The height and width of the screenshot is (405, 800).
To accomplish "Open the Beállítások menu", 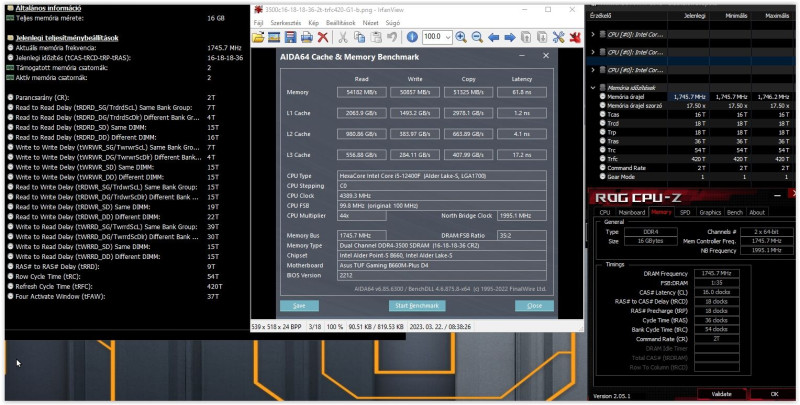I will point(341,23).
